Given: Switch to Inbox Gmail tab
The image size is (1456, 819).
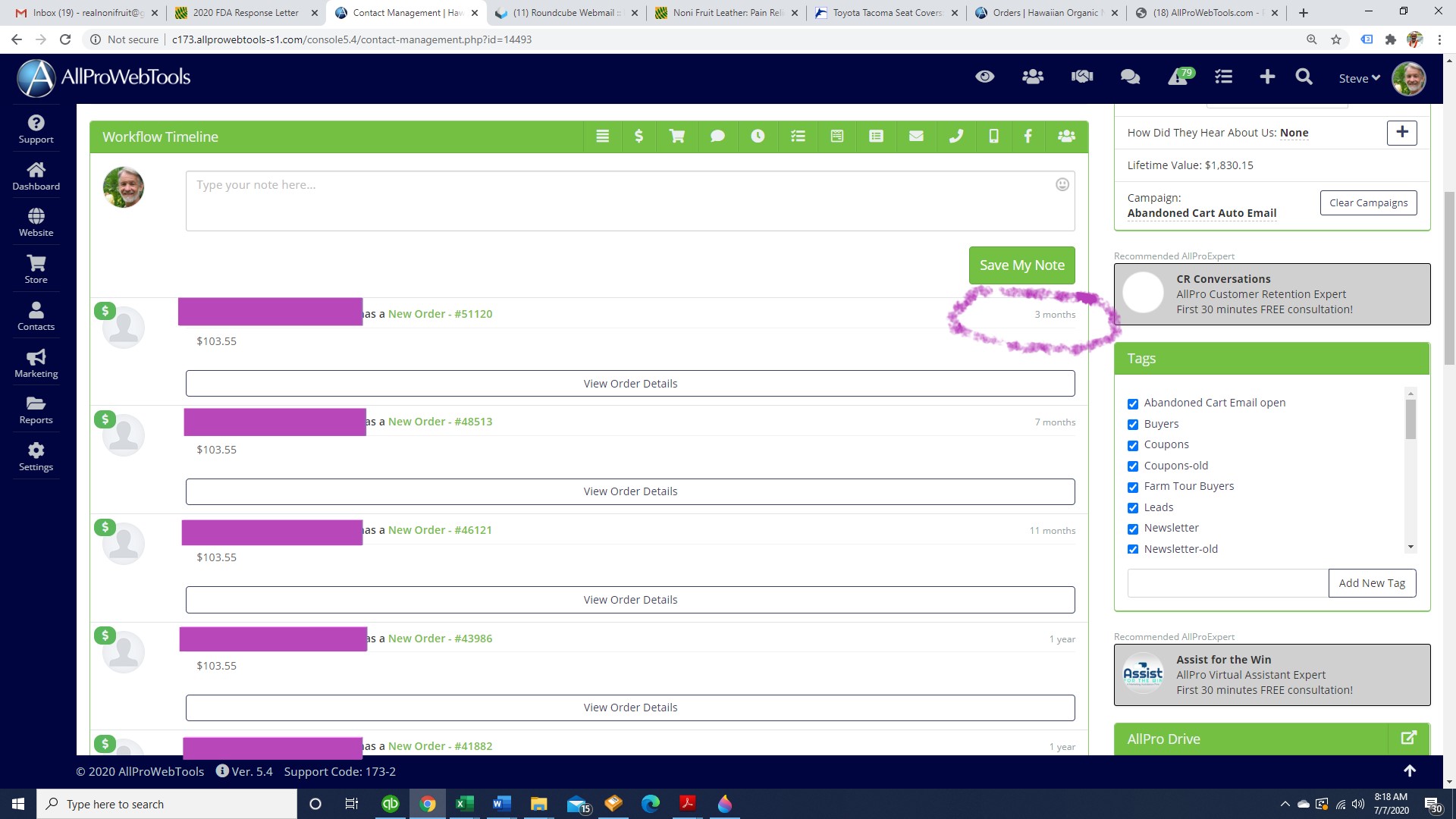Looking at the screenshot, I should pos(88,13).
